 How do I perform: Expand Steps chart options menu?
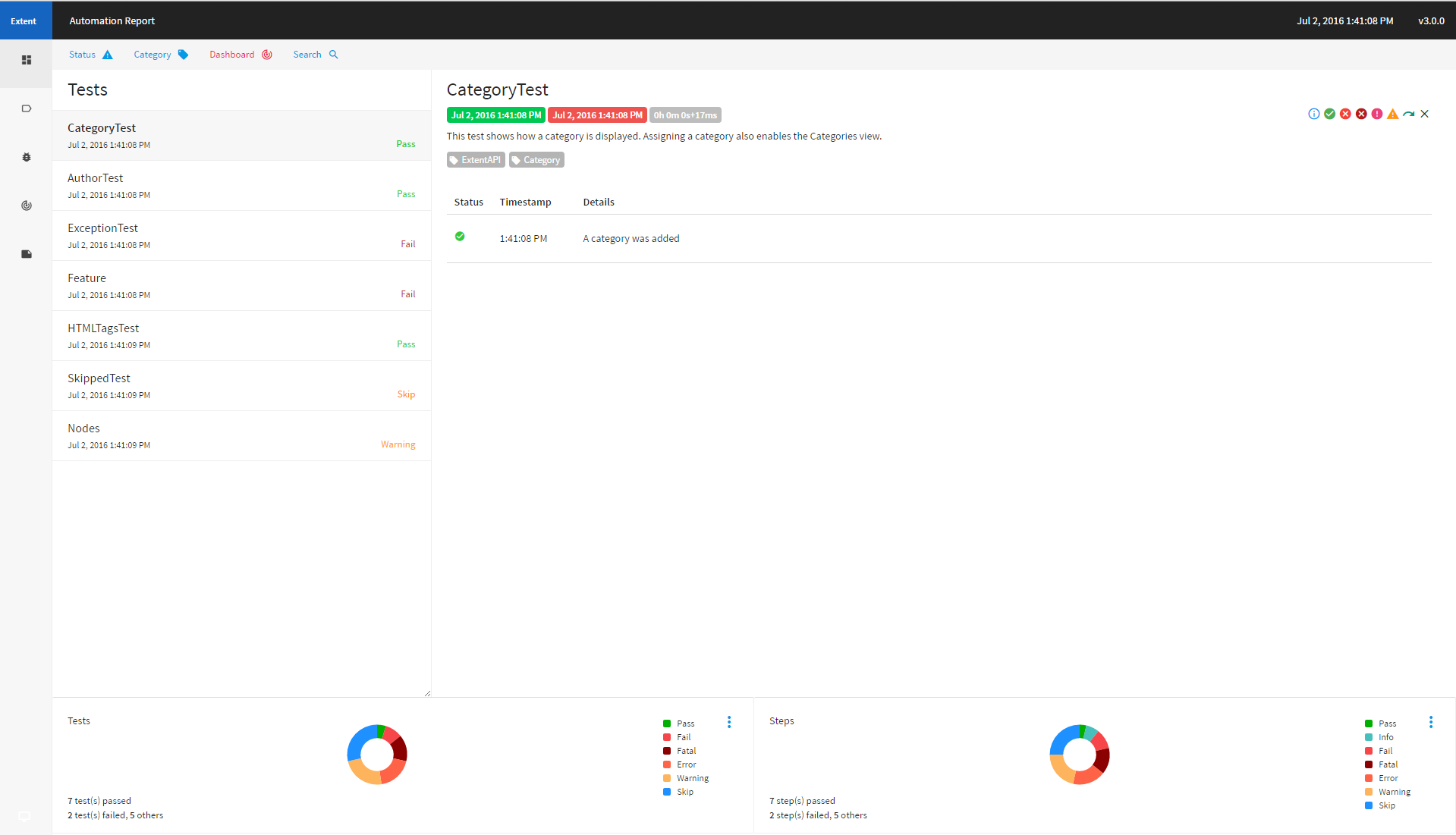[x=1431, y=722]
